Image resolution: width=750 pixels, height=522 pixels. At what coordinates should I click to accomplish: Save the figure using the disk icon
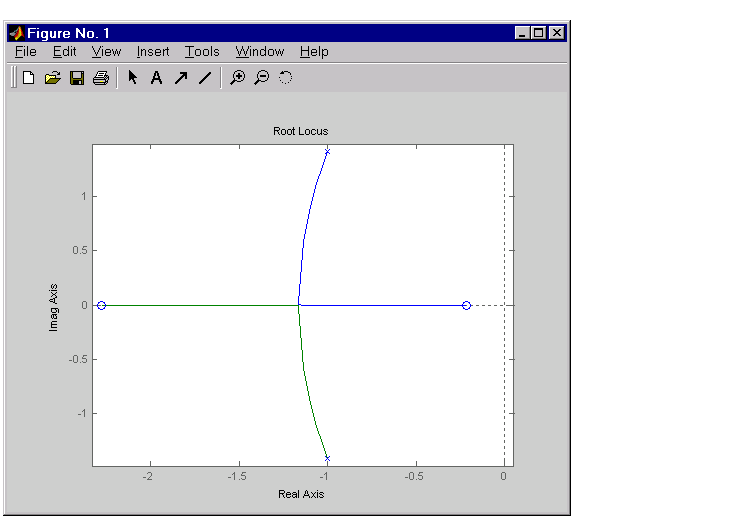click(77, 78)
